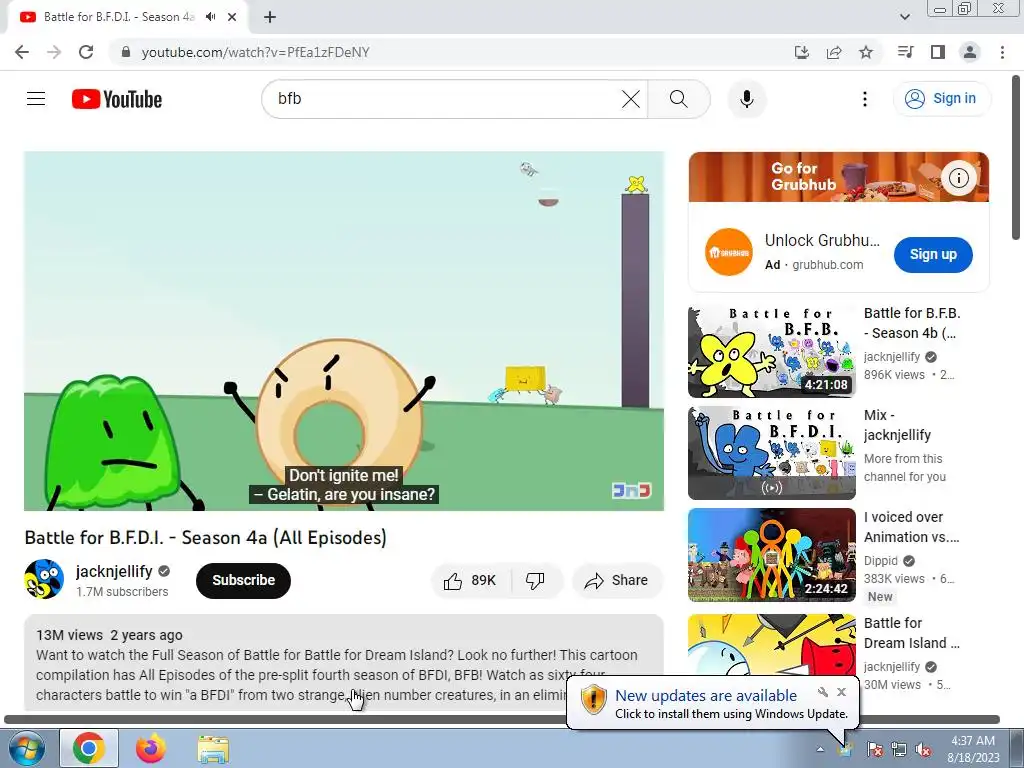Click the vertical page scrollbar
The height and width of the screenshot is (768, 1024).
click(1017, 158)
